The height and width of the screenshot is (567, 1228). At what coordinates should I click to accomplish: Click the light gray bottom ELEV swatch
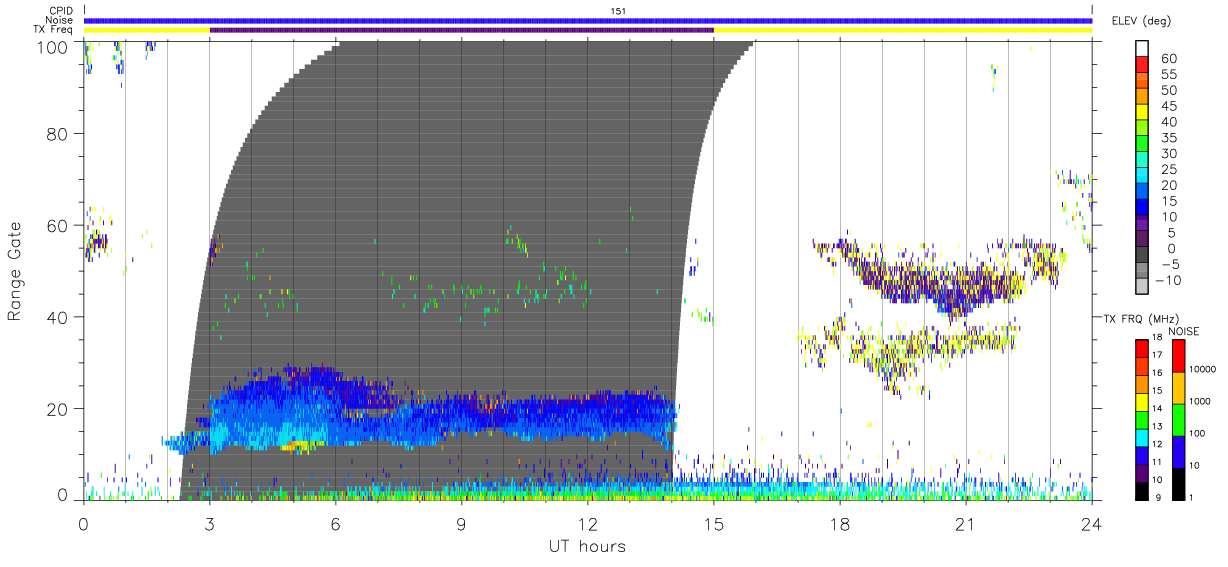1143,286
